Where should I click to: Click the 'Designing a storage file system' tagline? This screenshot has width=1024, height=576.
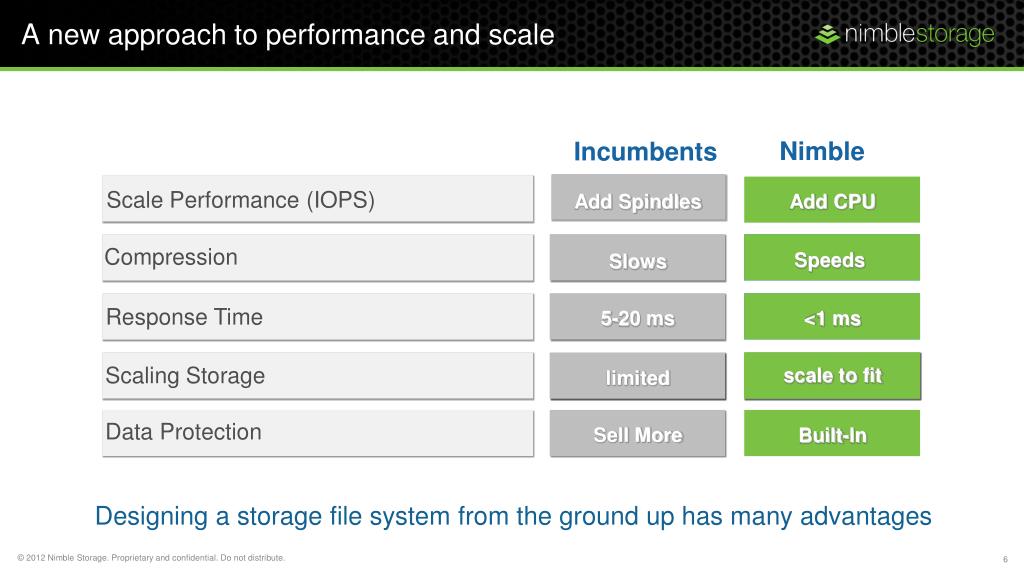tap(513, 516)
